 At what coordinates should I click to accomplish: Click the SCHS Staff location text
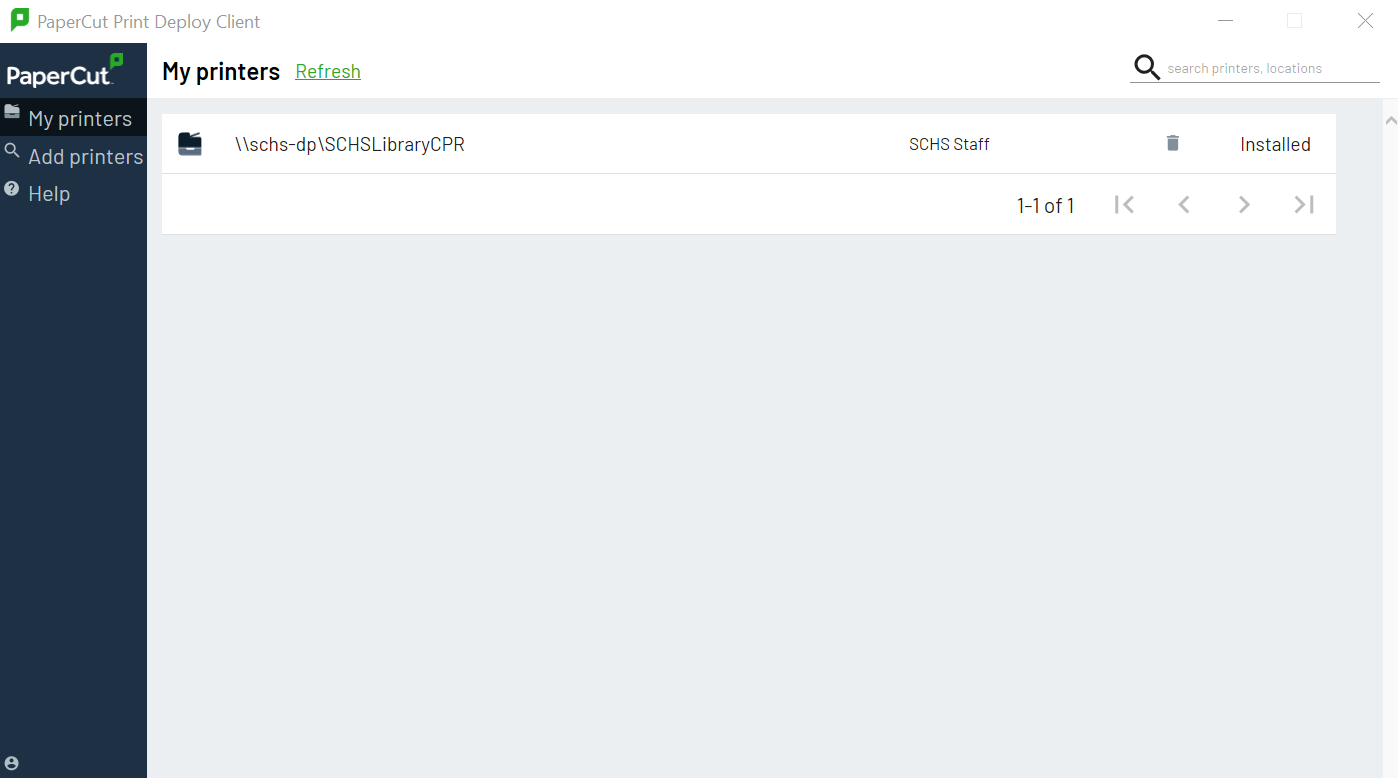tap(949, 144)
